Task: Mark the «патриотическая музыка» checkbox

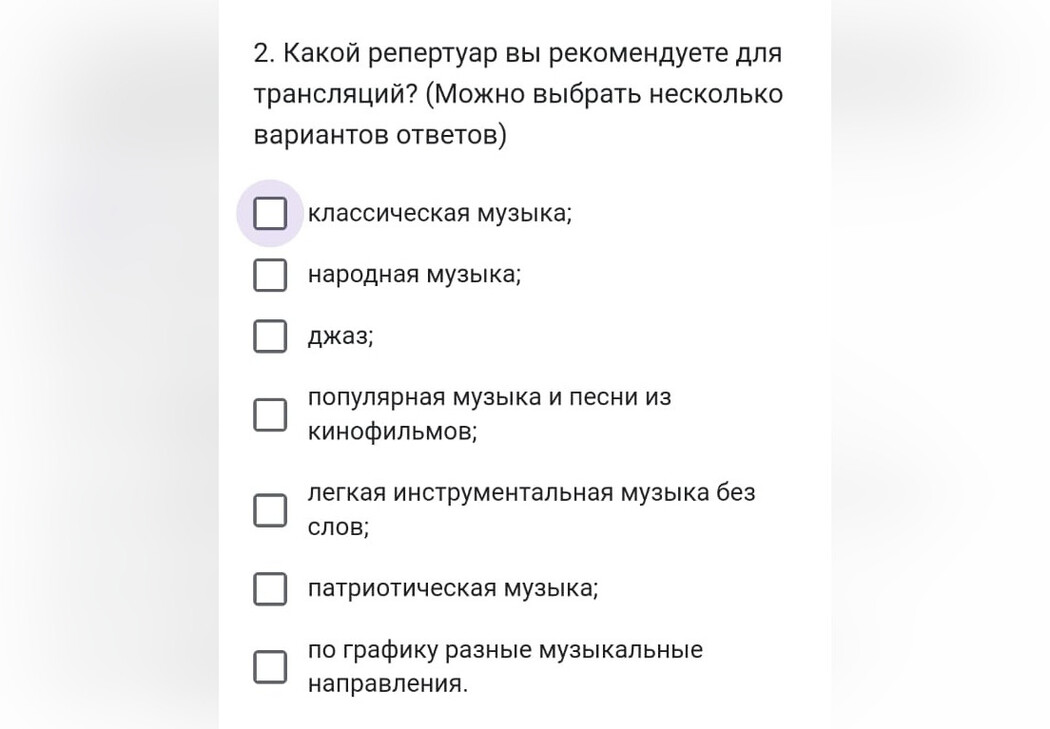Action: tap(270, 589)
